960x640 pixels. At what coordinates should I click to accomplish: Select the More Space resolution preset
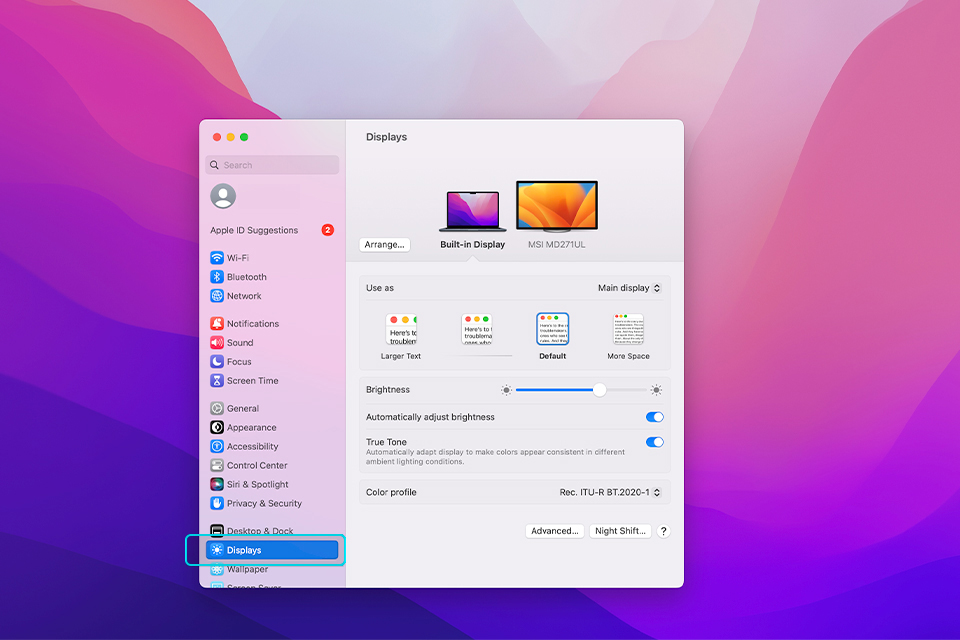click(628, 330)
